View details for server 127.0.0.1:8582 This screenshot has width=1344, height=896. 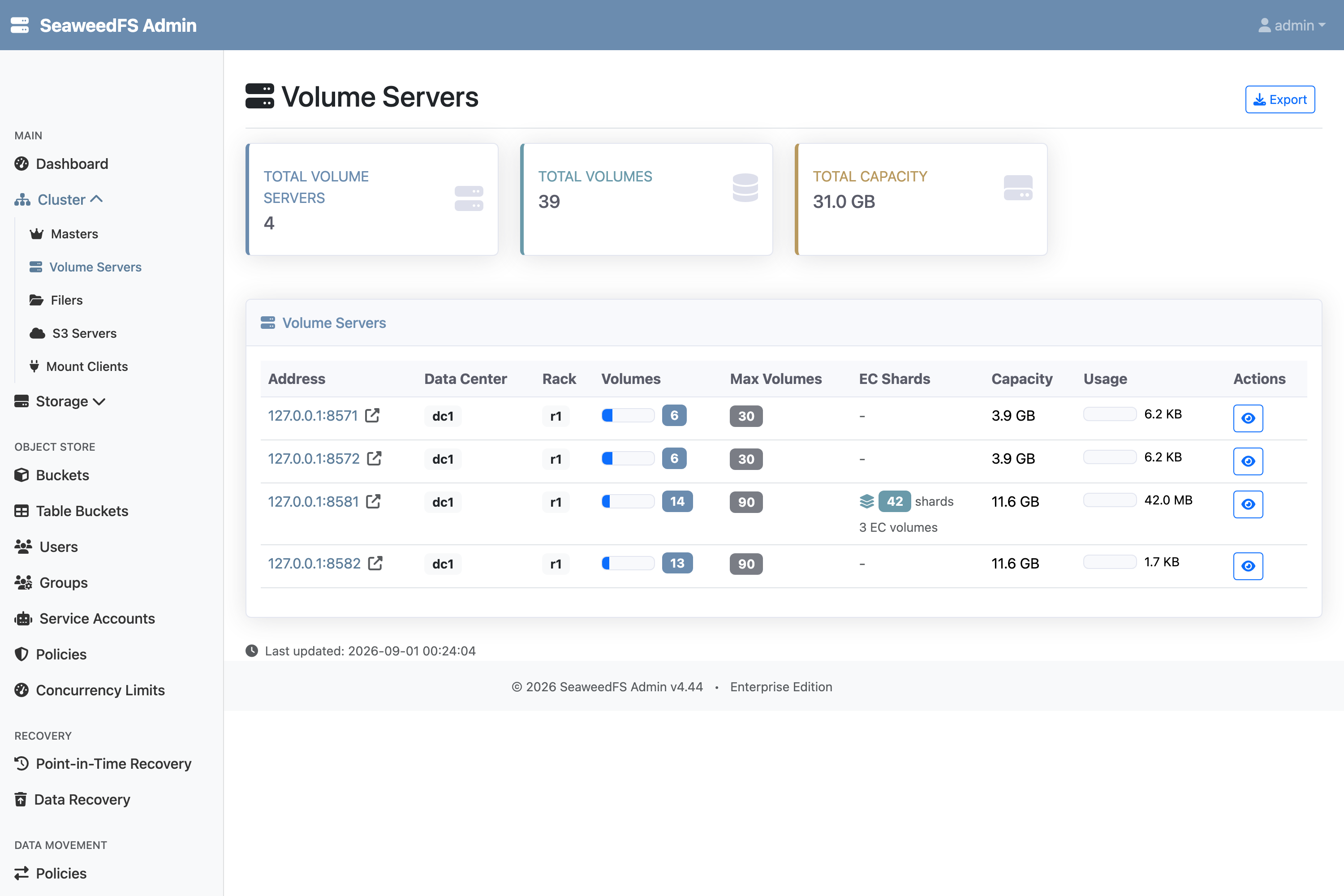1248,566
